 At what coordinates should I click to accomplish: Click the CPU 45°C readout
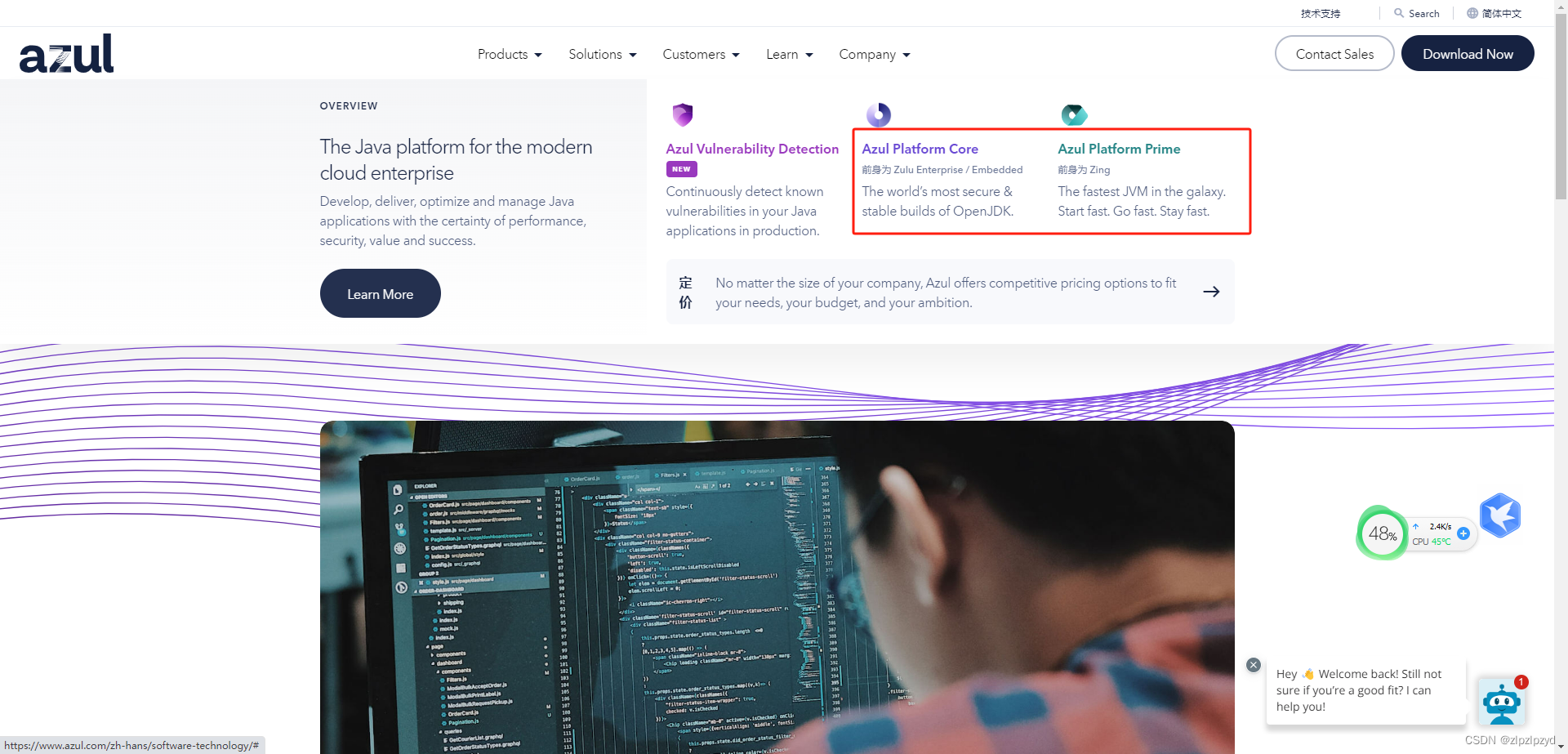tap(1432, 542)
